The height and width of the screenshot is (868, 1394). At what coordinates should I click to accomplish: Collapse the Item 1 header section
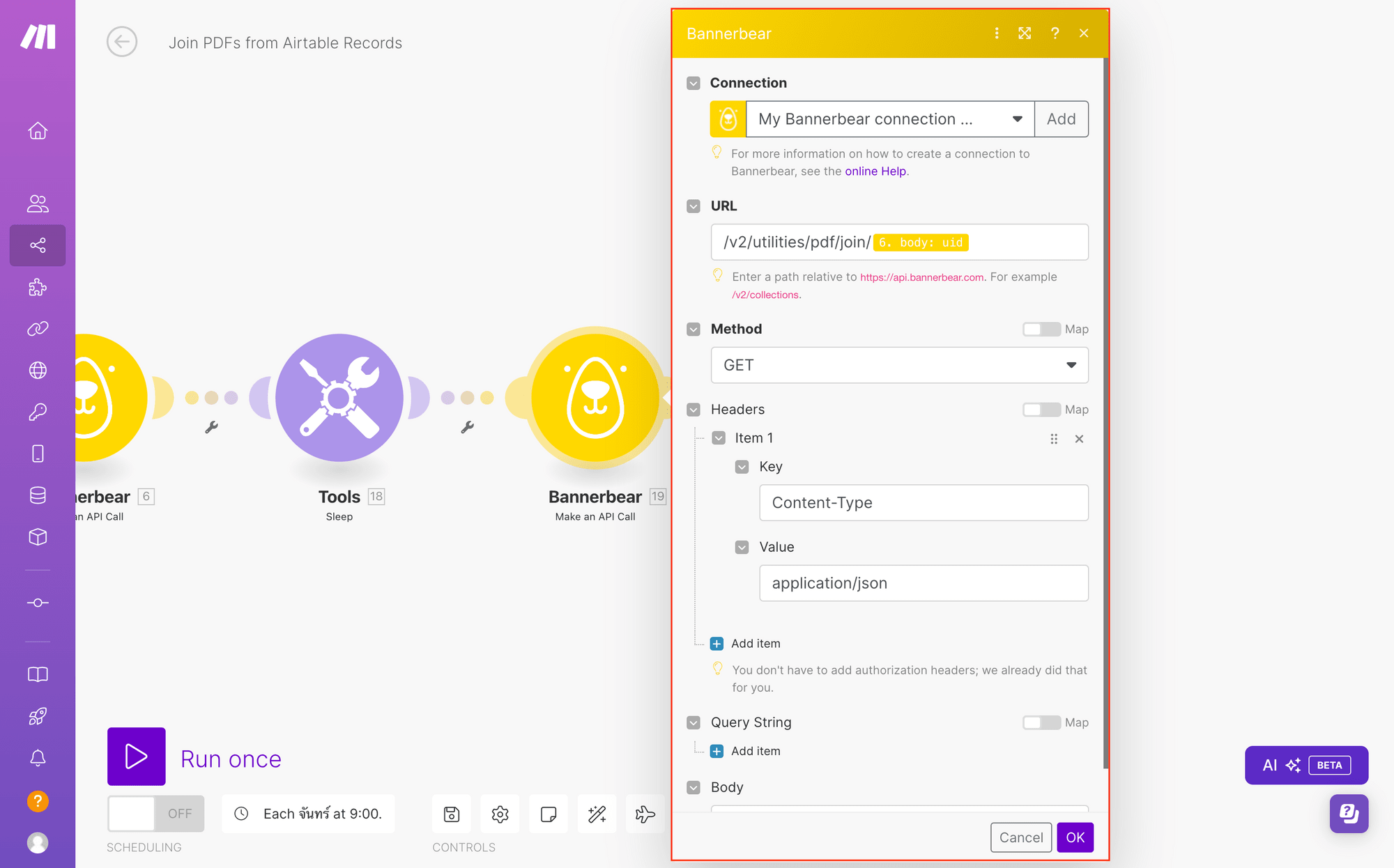click(x=719, y=438)
